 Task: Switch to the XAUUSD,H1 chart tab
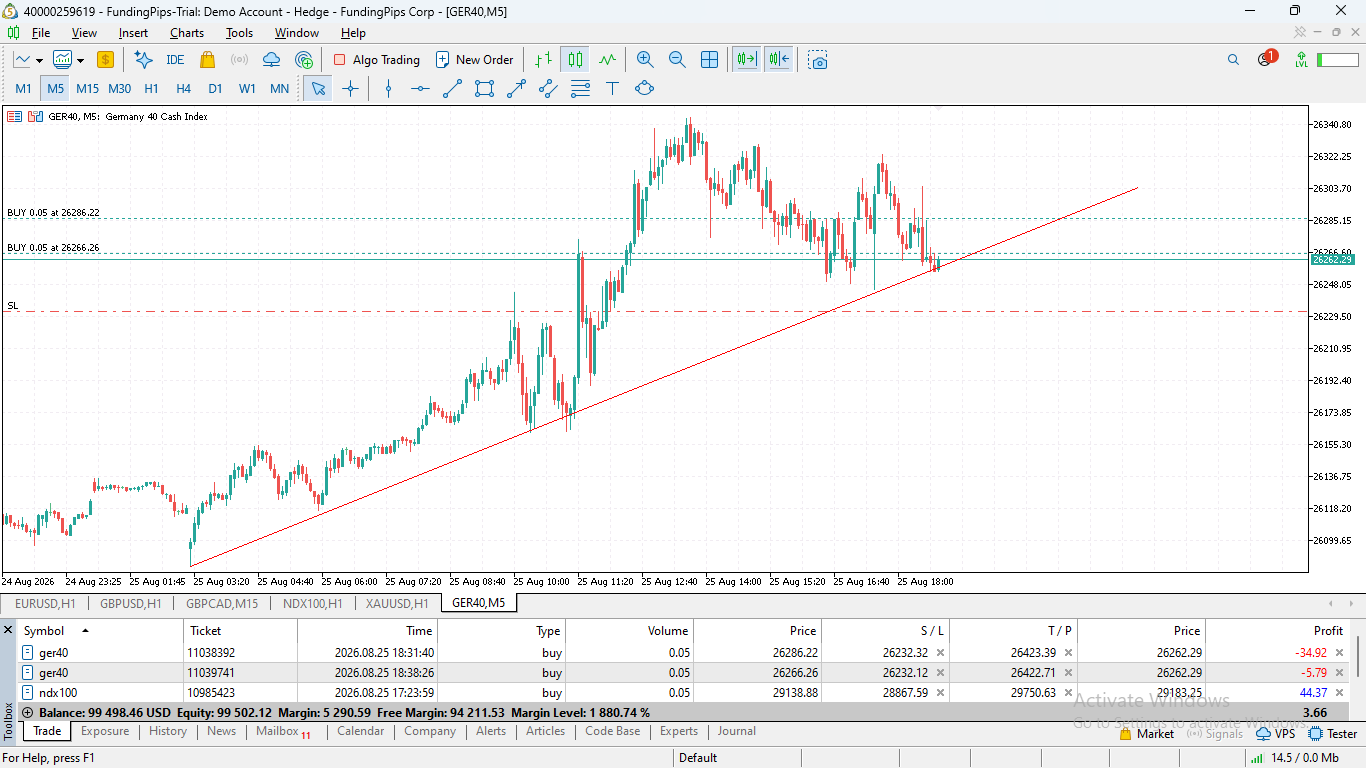point(397,603)
